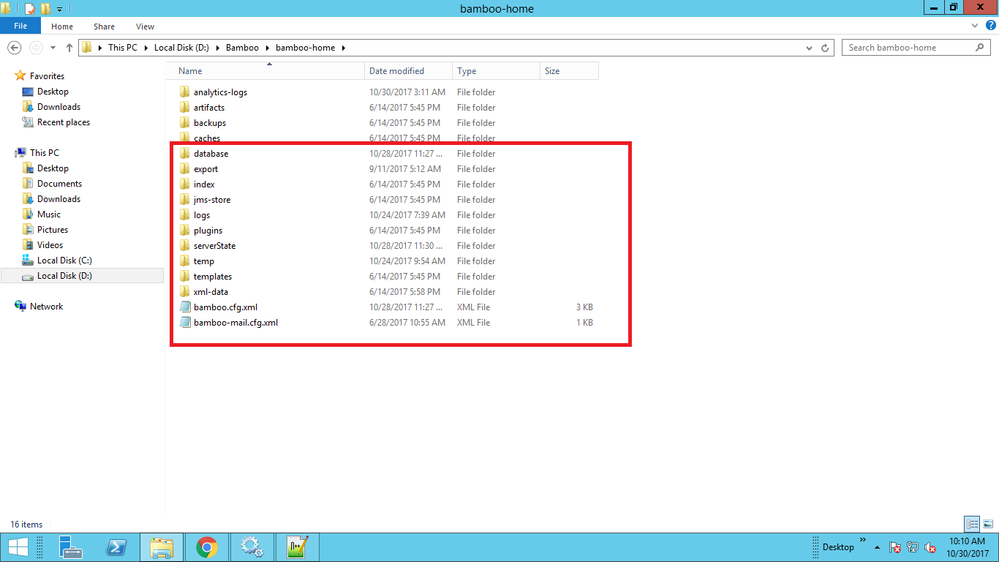Select the backups folder
This screenshot has width=999, height=562.
point(210,123)
